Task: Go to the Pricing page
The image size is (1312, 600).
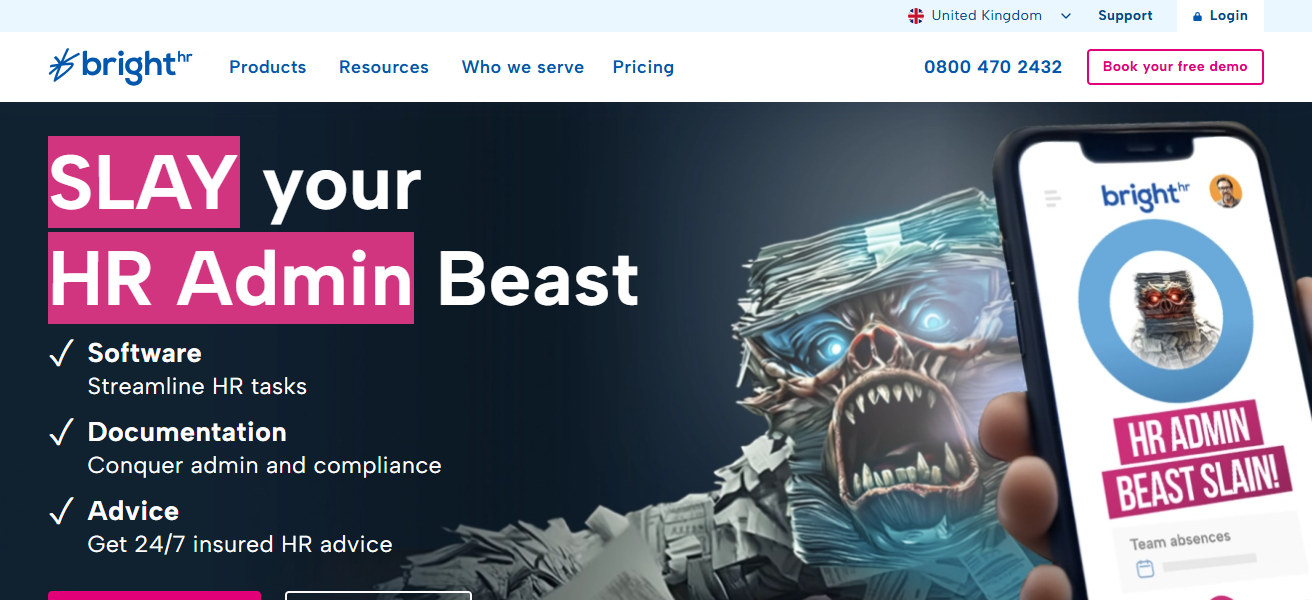Action: 643,67
